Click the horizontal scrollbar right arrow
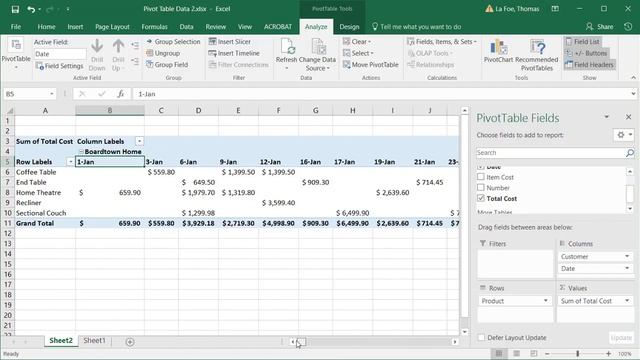Screen dimensions: 640x360 click(455, 342)
